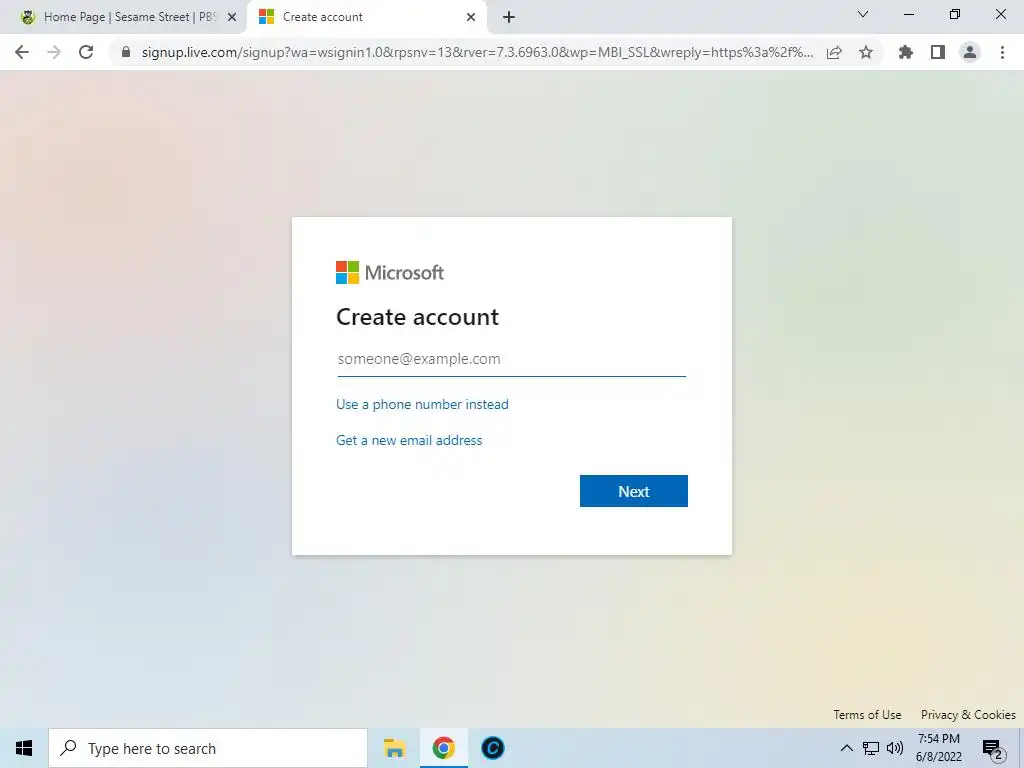Show hidden system tray icons
Screen dimensions: 1024x768
click(846, 748)
